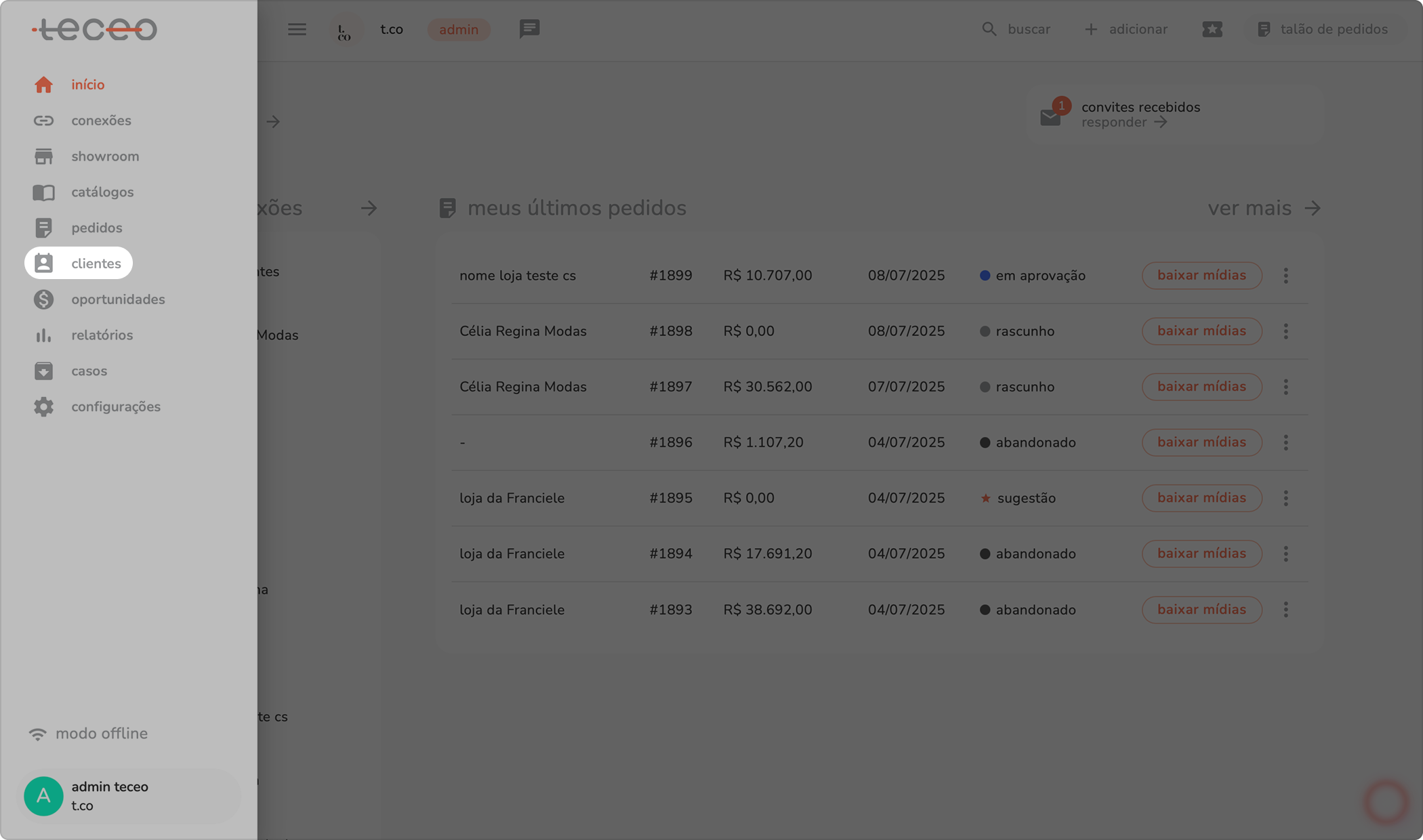Viewport: 1423px width, 840px height.
Task: Open options menu for order #1899
Action: click(1285, 276)
